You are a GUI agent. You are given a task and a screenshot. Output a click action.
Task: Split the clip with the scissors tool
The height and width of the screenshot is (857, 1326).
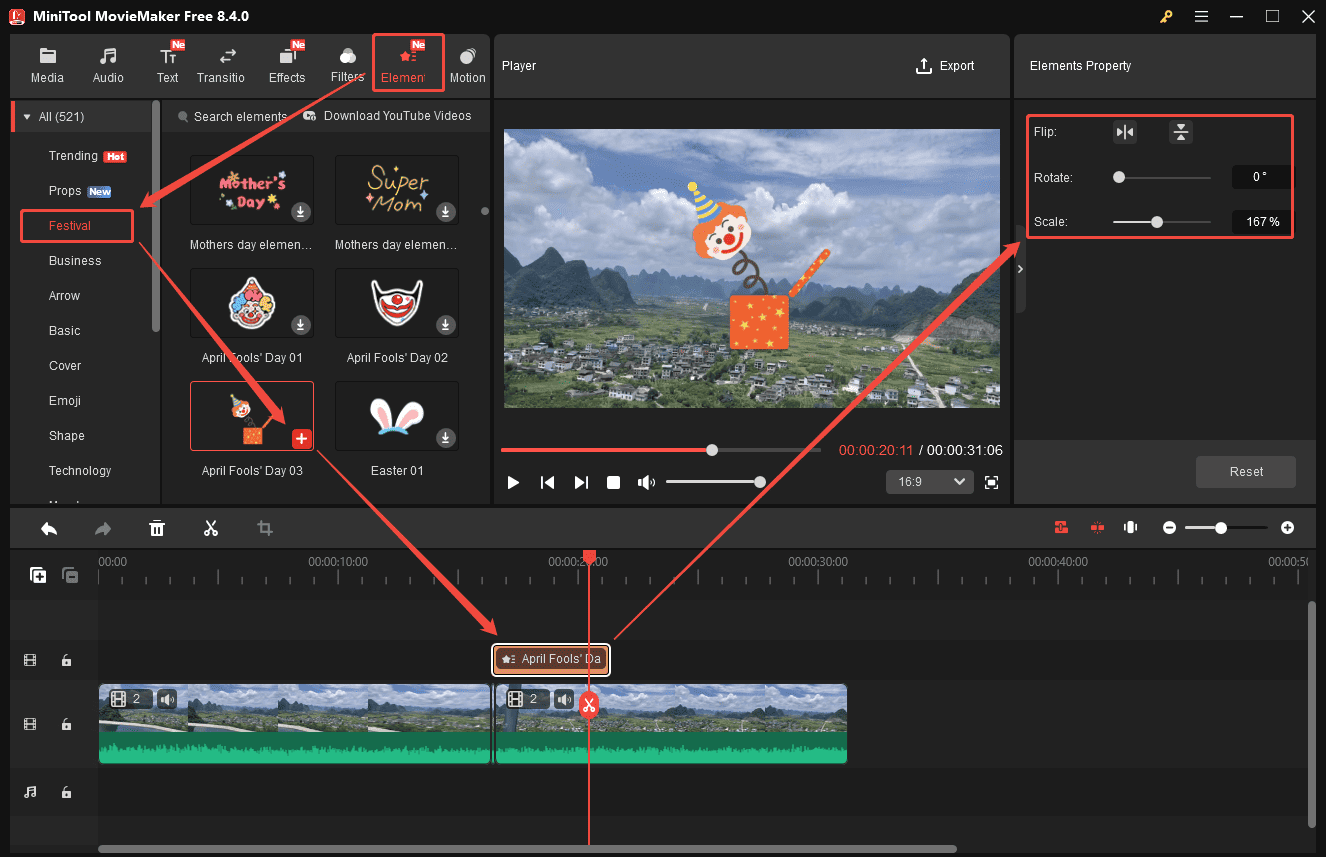211,527
